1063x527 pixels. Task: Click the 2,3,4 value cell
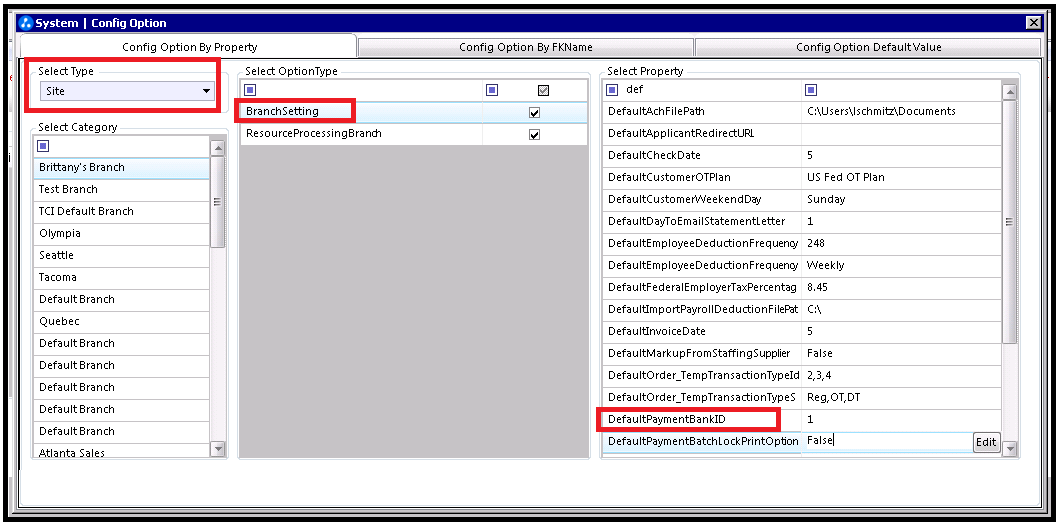pyautogui.click(x=902, y=375)
